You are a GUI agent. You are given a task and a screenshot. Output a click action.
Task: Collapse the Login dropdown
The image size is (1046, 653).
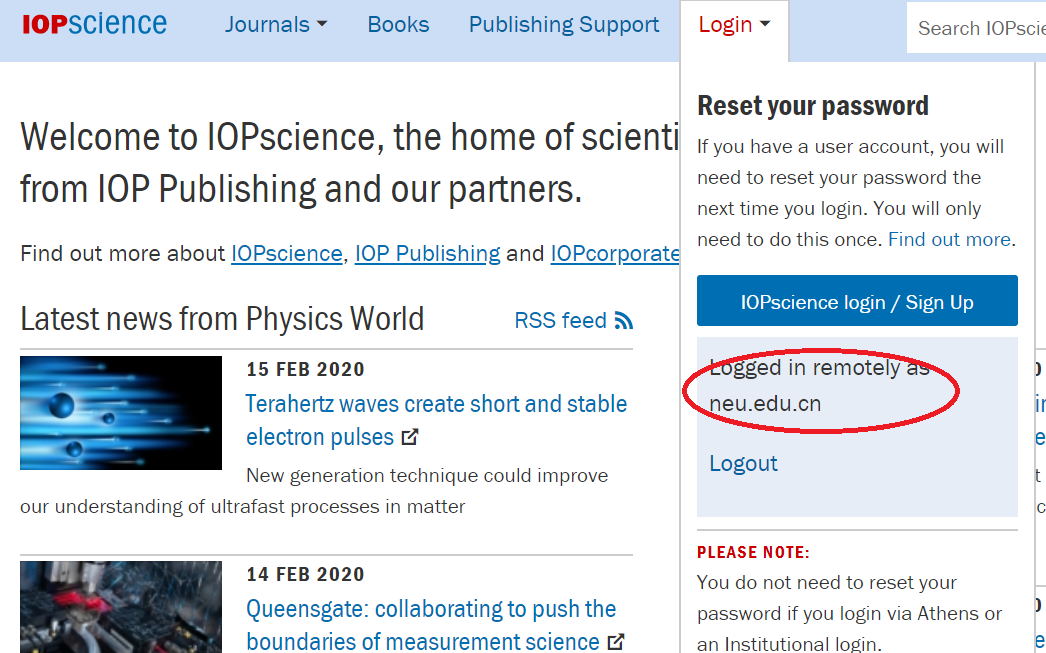tap(734, 25)
